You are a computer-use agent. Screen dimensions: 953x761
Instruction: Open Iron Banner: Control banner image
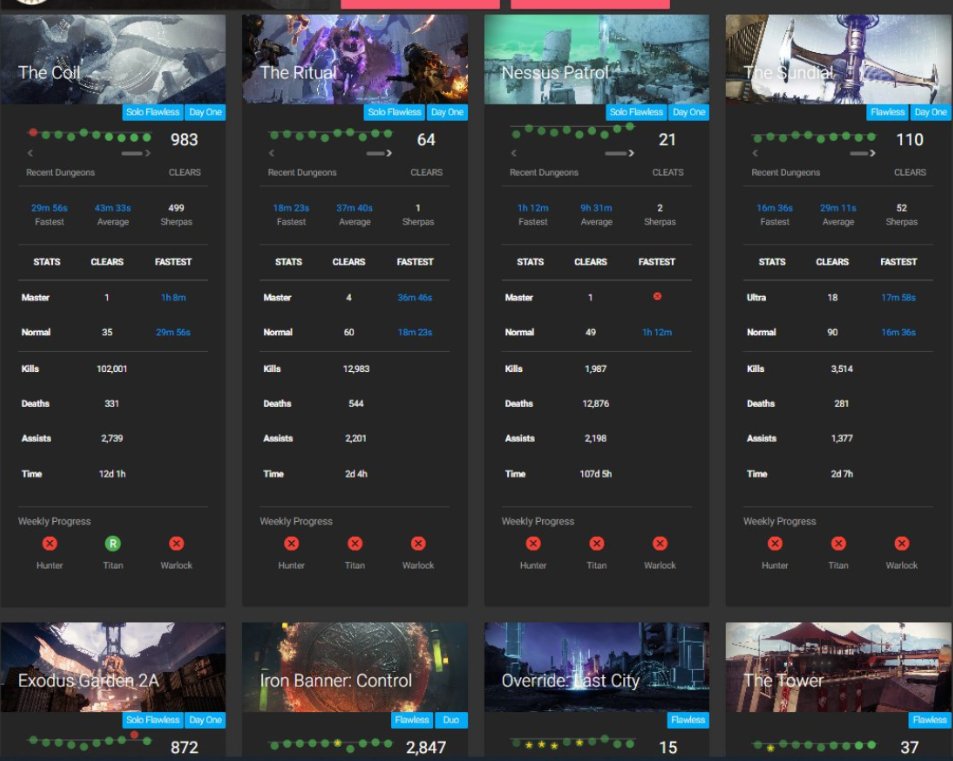point(355,667)
